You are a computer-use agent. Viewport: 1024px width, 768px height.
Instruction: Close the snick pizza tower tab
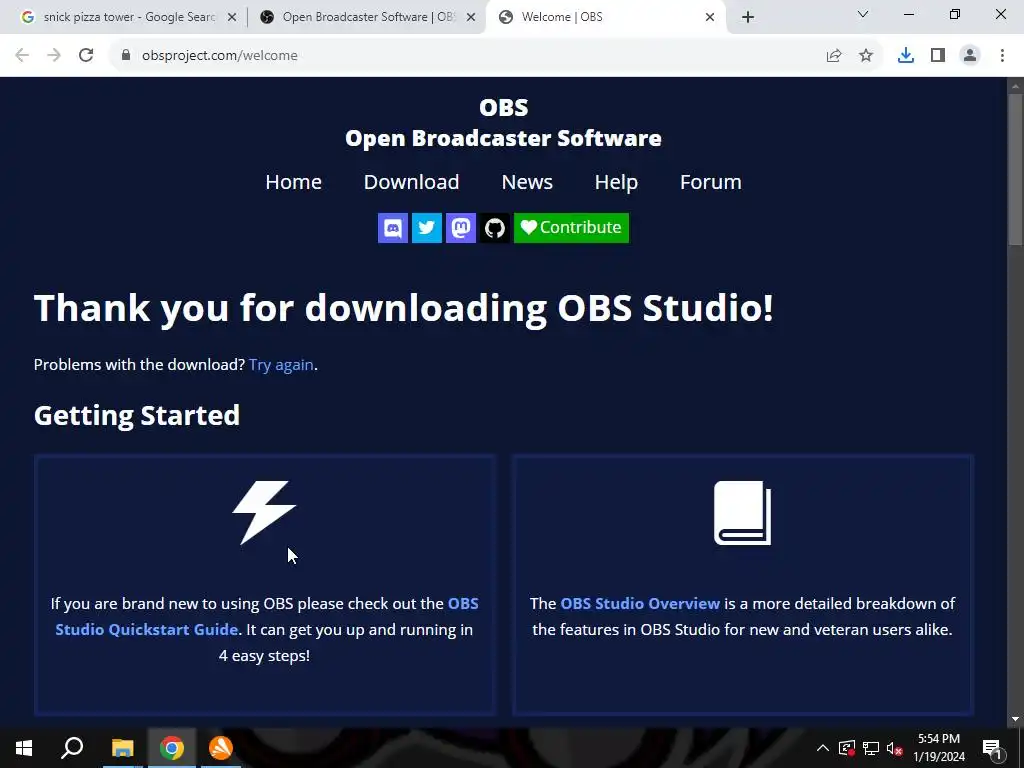pos(232,18)
